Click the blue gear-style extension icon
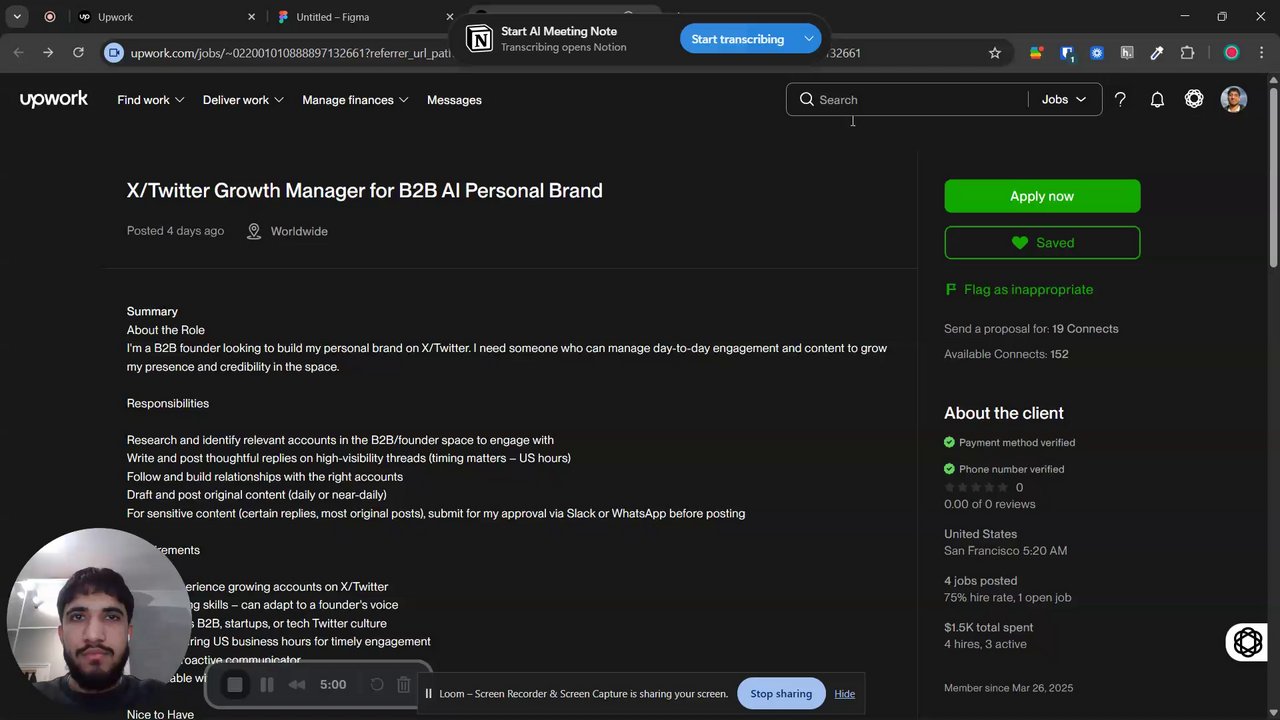The height and width of the screenshot is (720, 1280). click(x=1097, y=53)
